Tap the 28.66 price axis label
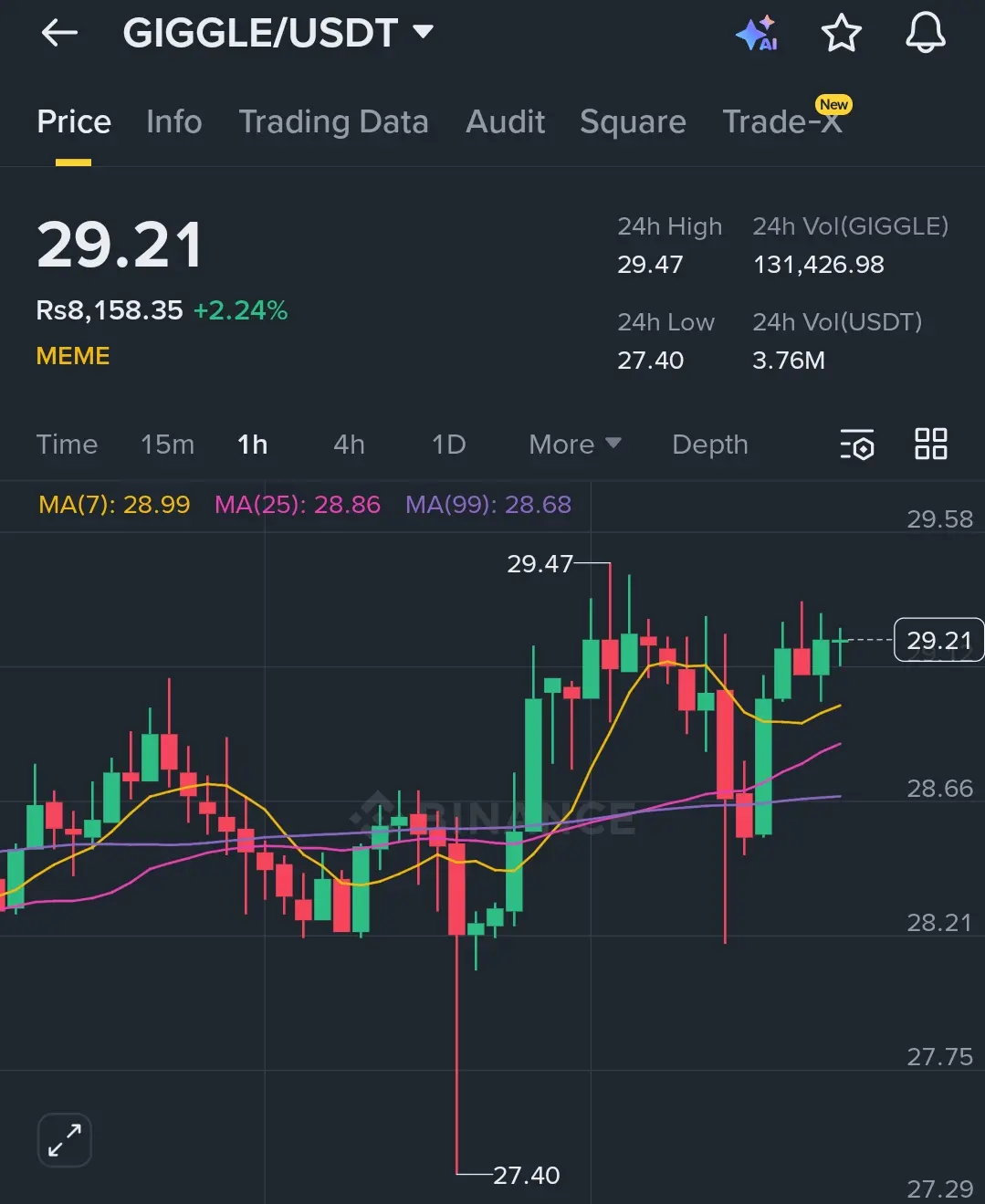The height and width of the screenshot is (1204, 985). [x=939, y=789]
